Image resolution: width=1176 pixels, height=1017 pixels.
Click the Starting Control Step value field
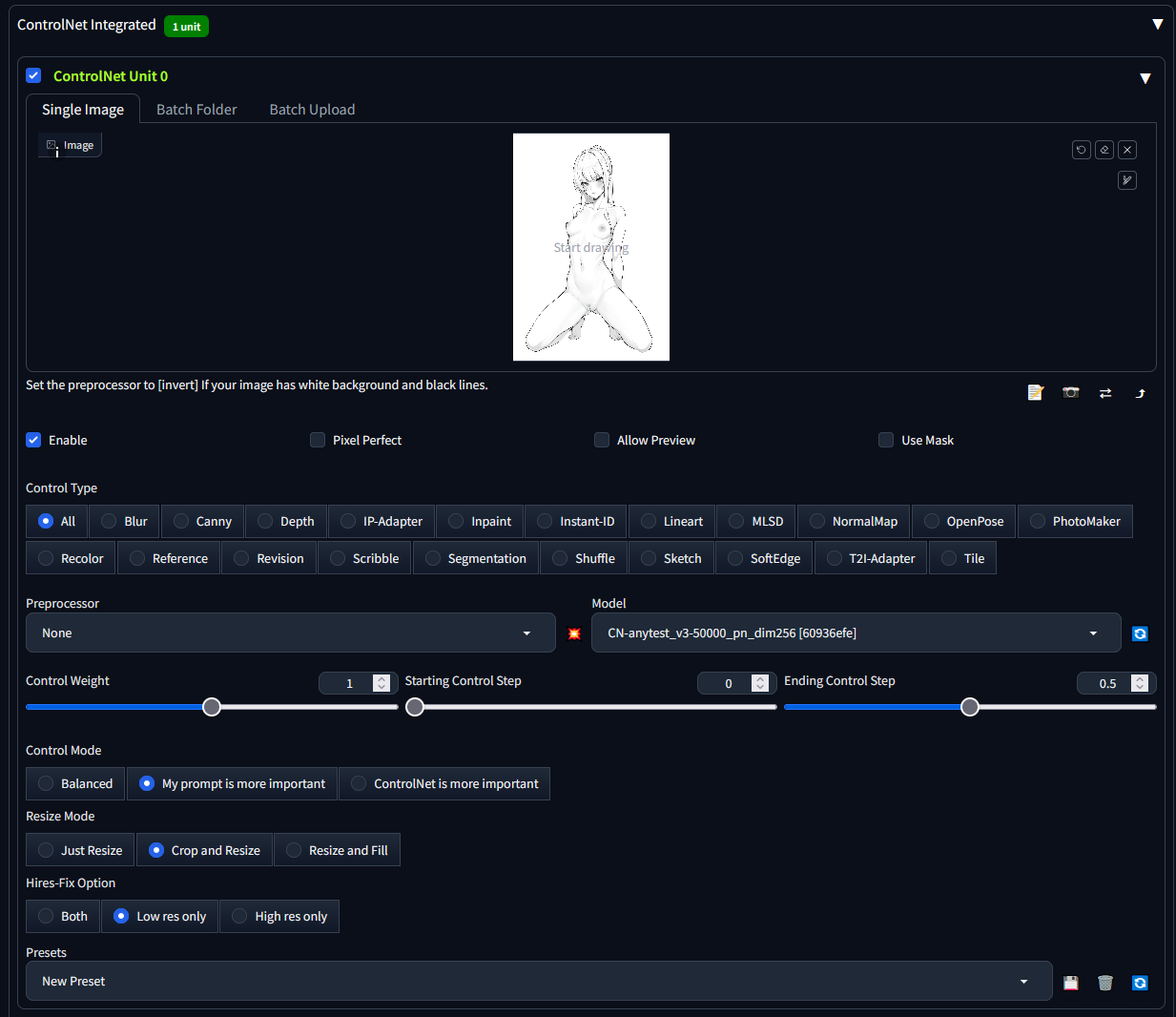[728, 683]
